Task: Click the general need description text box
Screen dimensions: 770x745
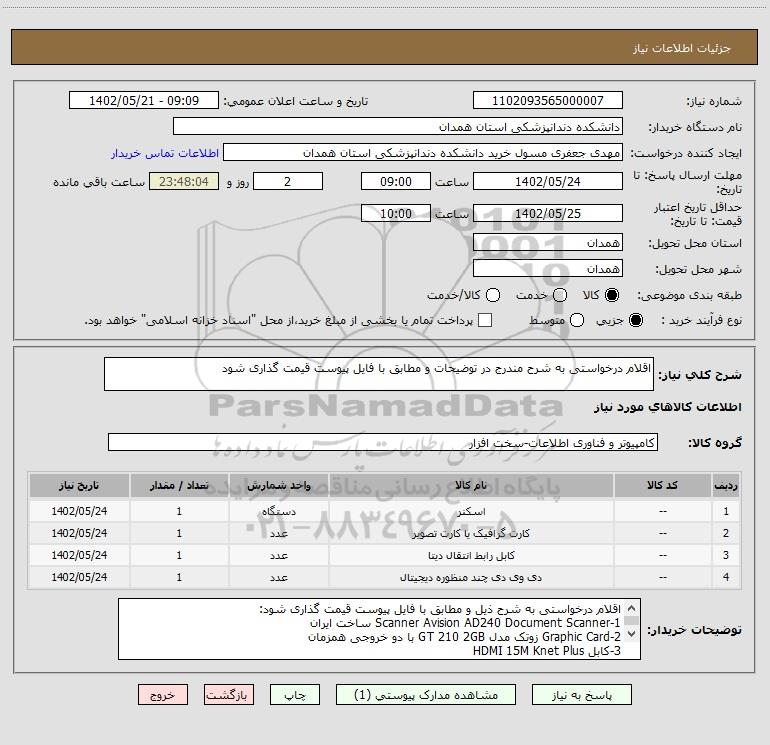Action: [379, 374]
